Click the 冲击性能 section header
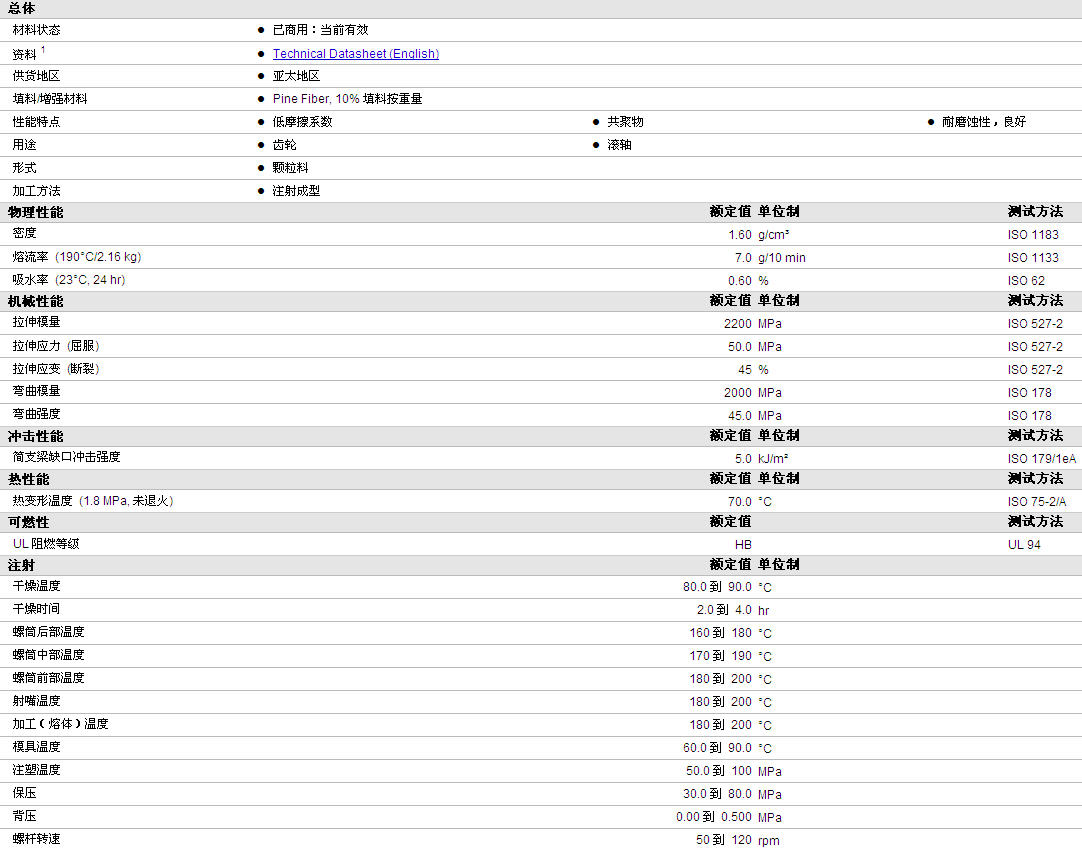The width and height of the screenshot is (1082, 848). [x=35, y=436]
